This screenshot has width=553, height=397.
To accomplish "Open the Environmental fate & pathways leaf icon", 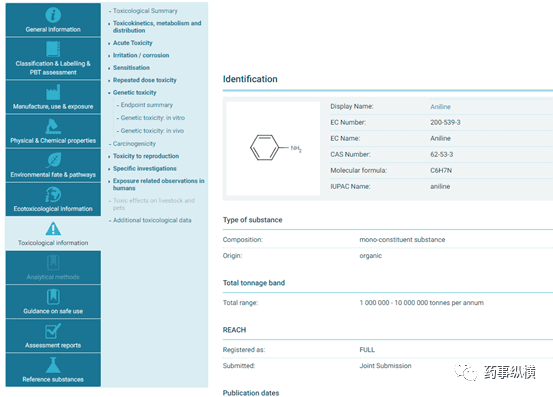I will click(x=53, y=160).
